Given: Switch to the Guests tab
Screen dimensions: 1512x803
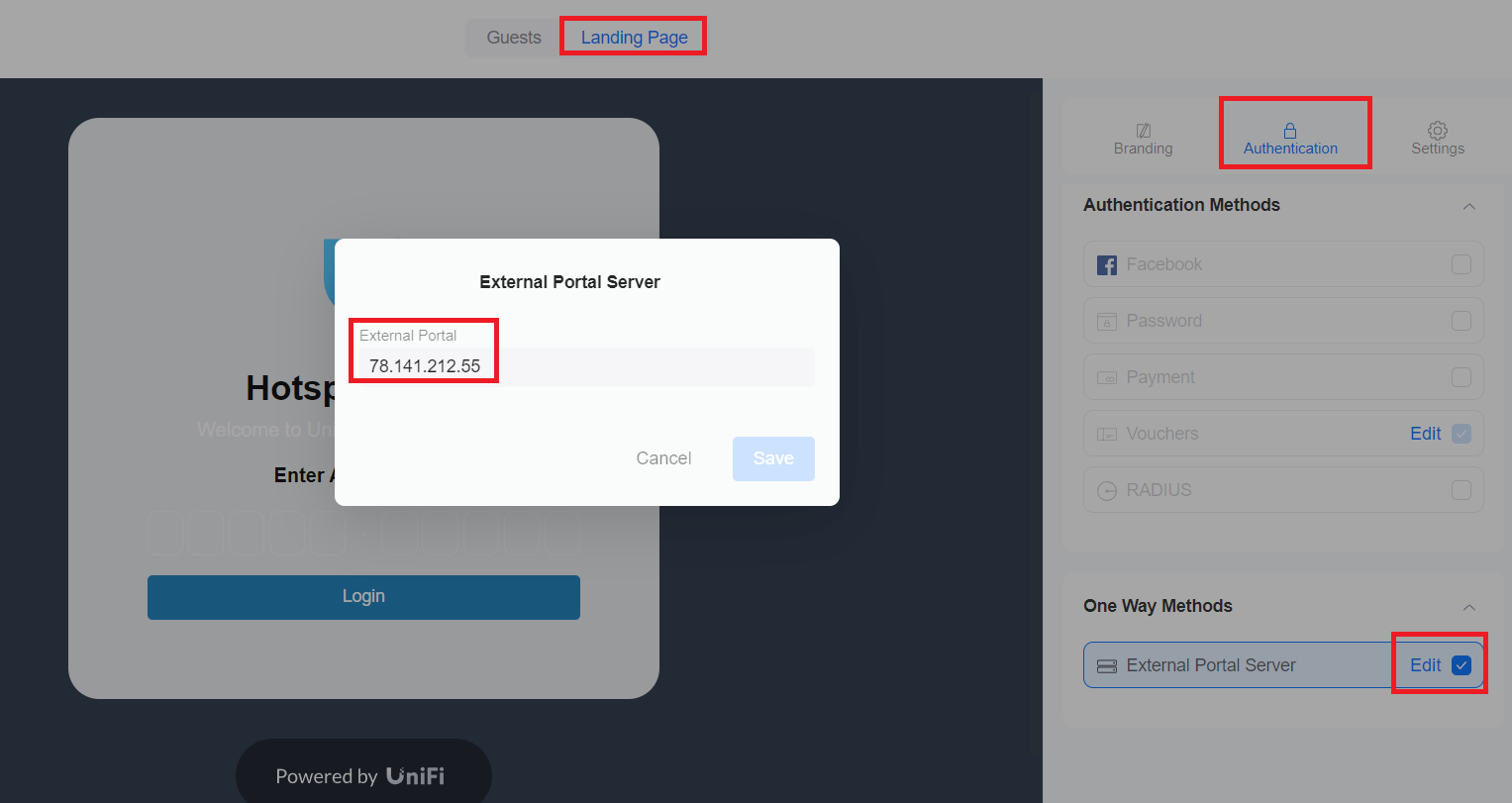Looking at the screenshot, I should (x=513, y=37).
